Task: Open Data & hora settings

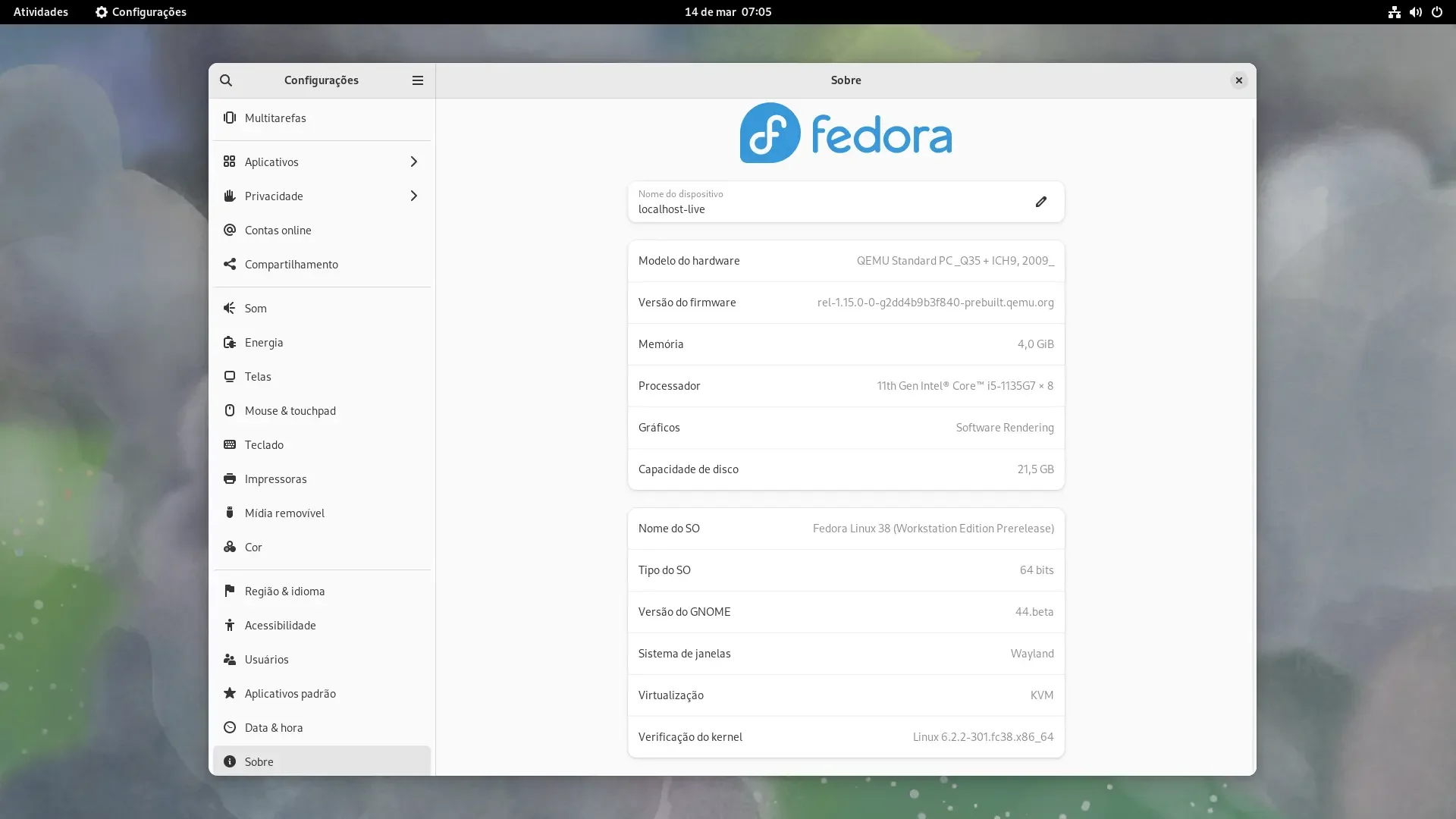Action: 322,727
